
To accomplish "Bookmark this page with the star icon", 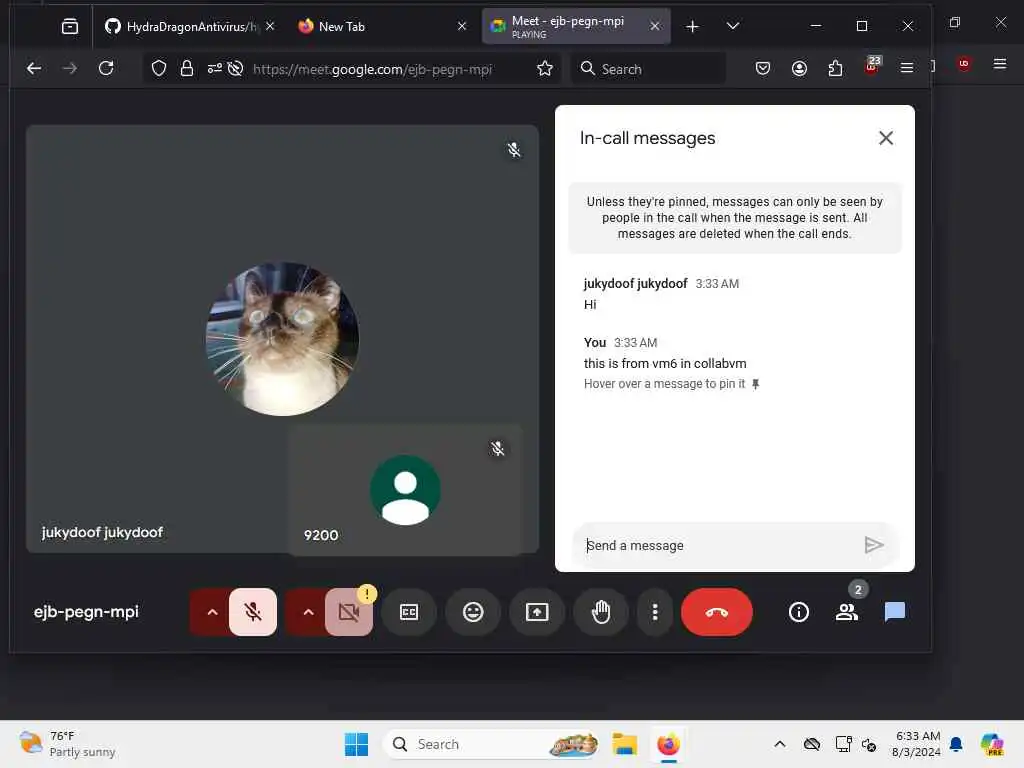I will 545,68.
